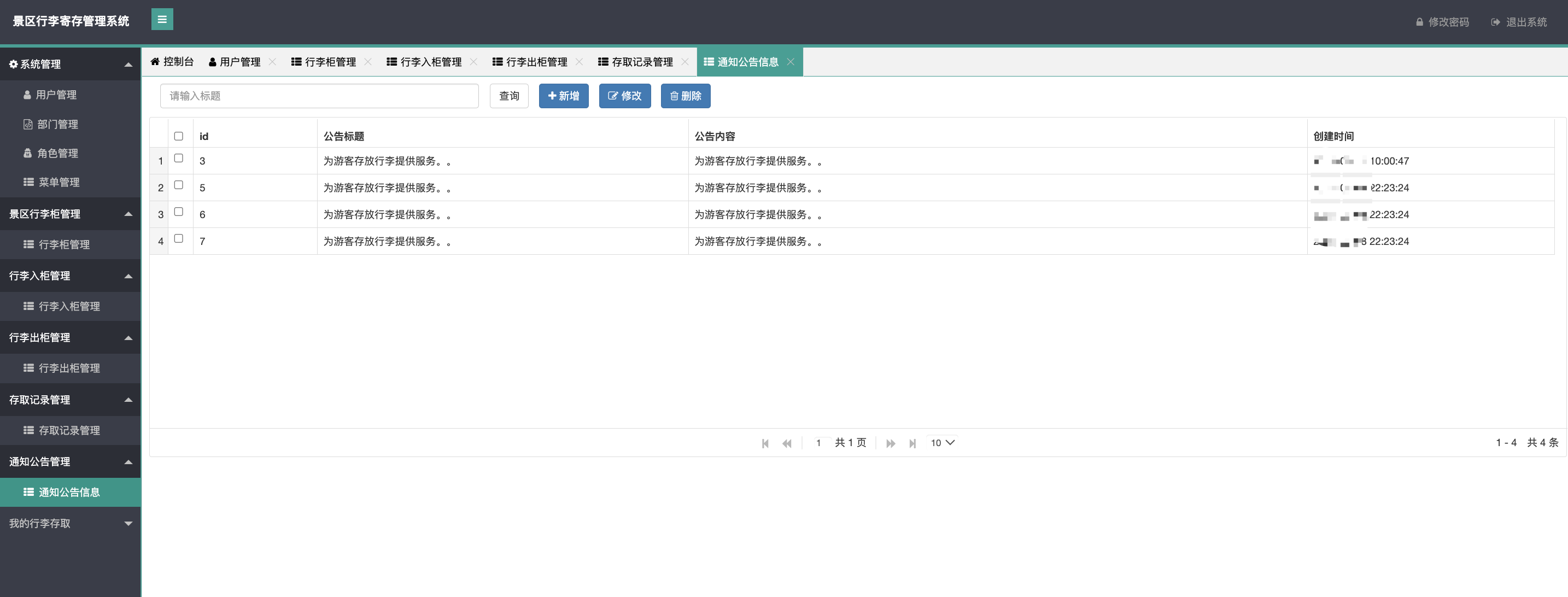
Task: Toggle the select-all checkbox in table header
Action: (x=178, y=136)
